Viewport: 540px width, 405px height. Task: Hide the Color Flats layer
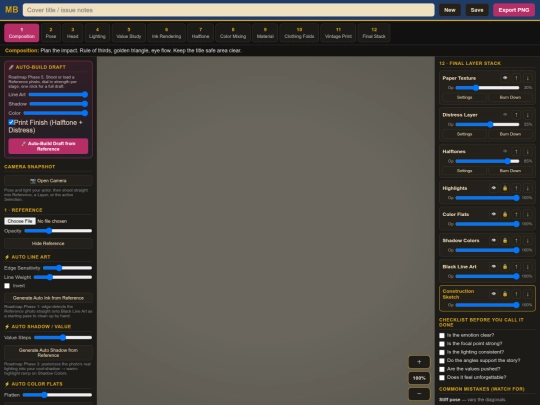point(494,214)
